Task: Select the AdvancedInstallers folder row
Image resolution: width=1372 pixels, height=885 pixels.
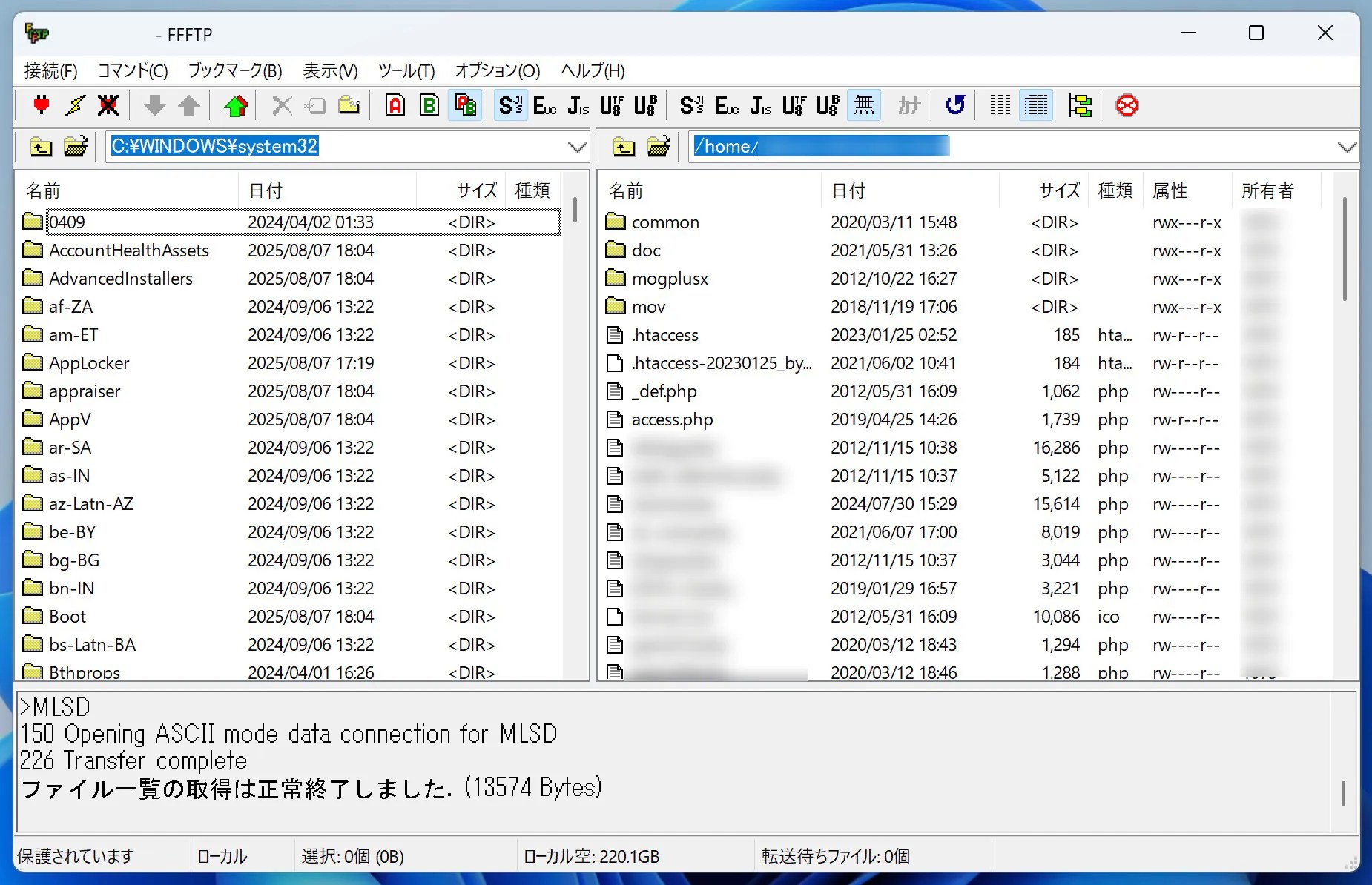Action: [291, 279]
